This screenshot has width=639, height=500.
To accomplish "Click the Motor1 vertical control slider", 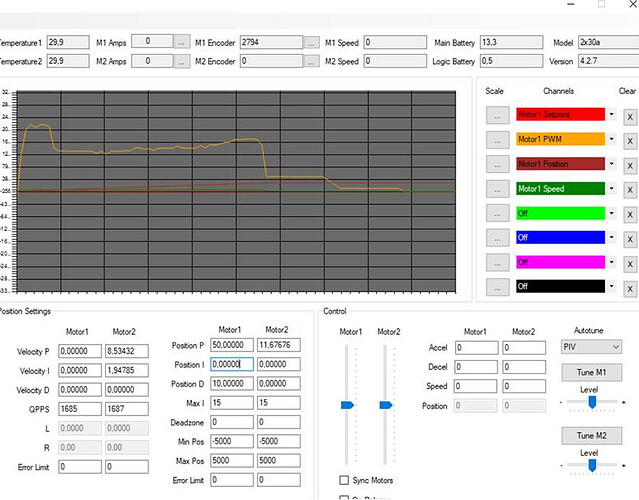I will (x=347, y=404).
